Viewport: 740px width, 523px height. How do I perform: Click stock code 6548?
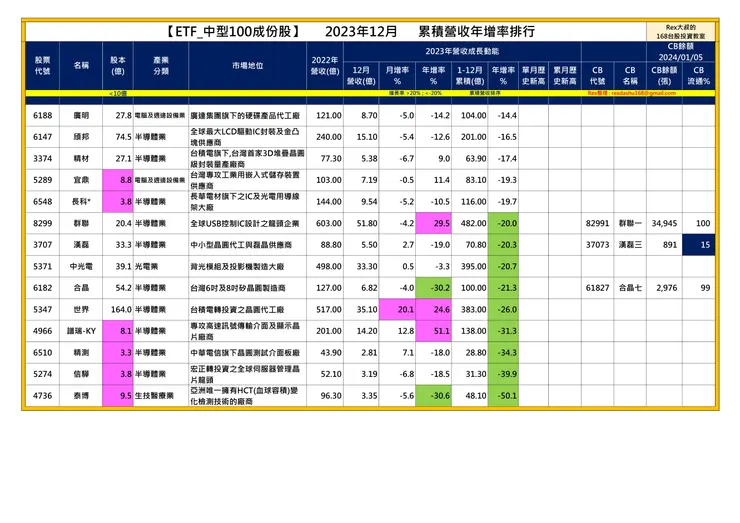(42, 202)
